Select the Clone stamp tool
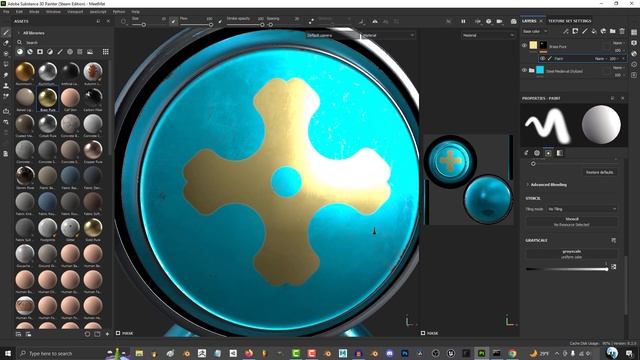640x360 pixels. (6, 86)
